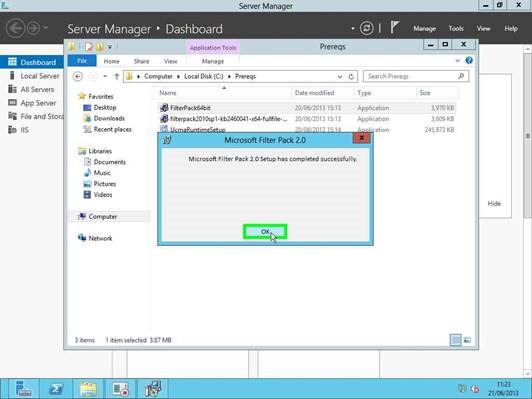Click the FilterPack64bit application icon

coord(164,108)
